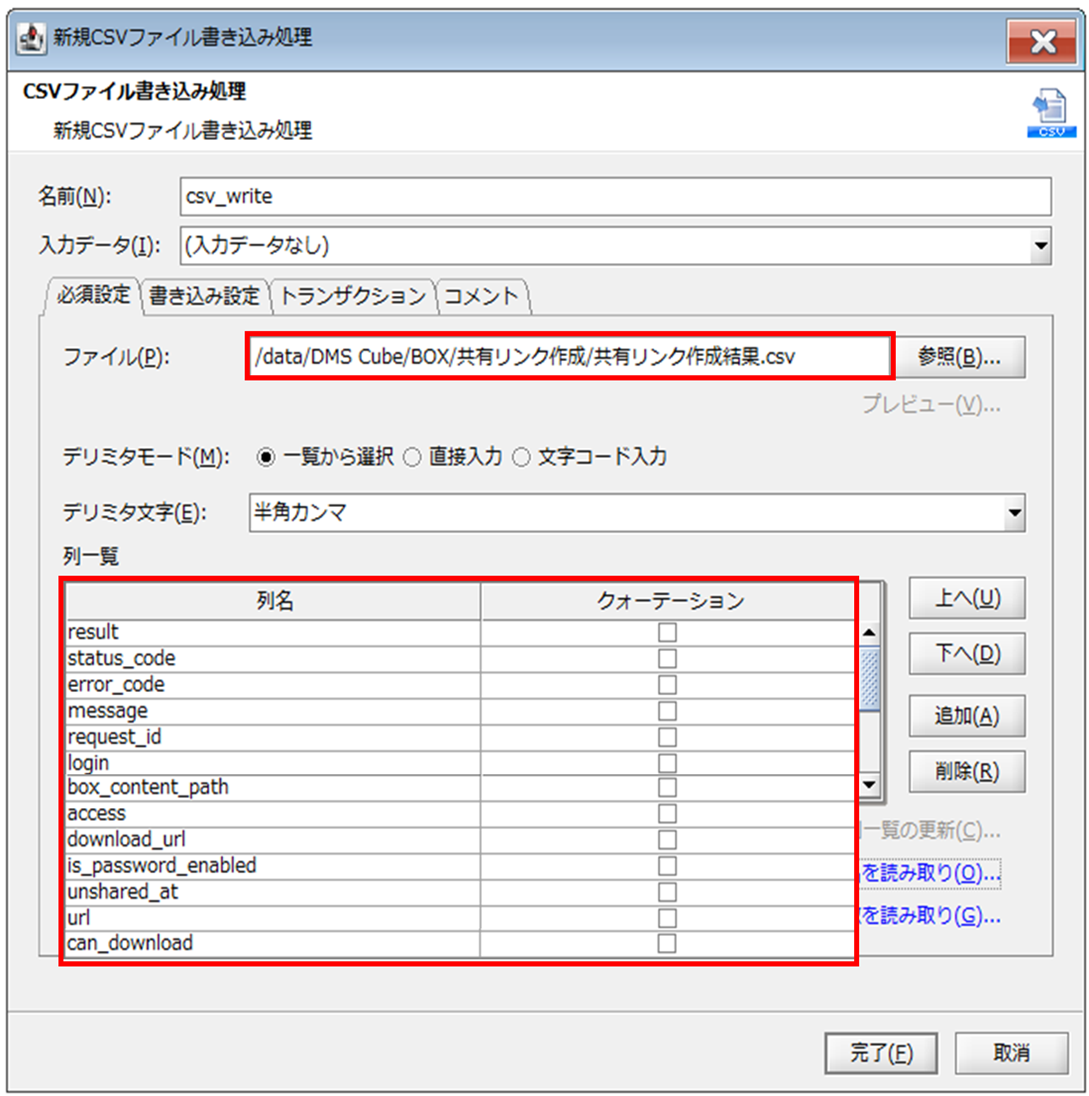This screenshot has width=1089, height=1096.
Task: Check quotation box for error_code row
Action: tap(668, 685)
